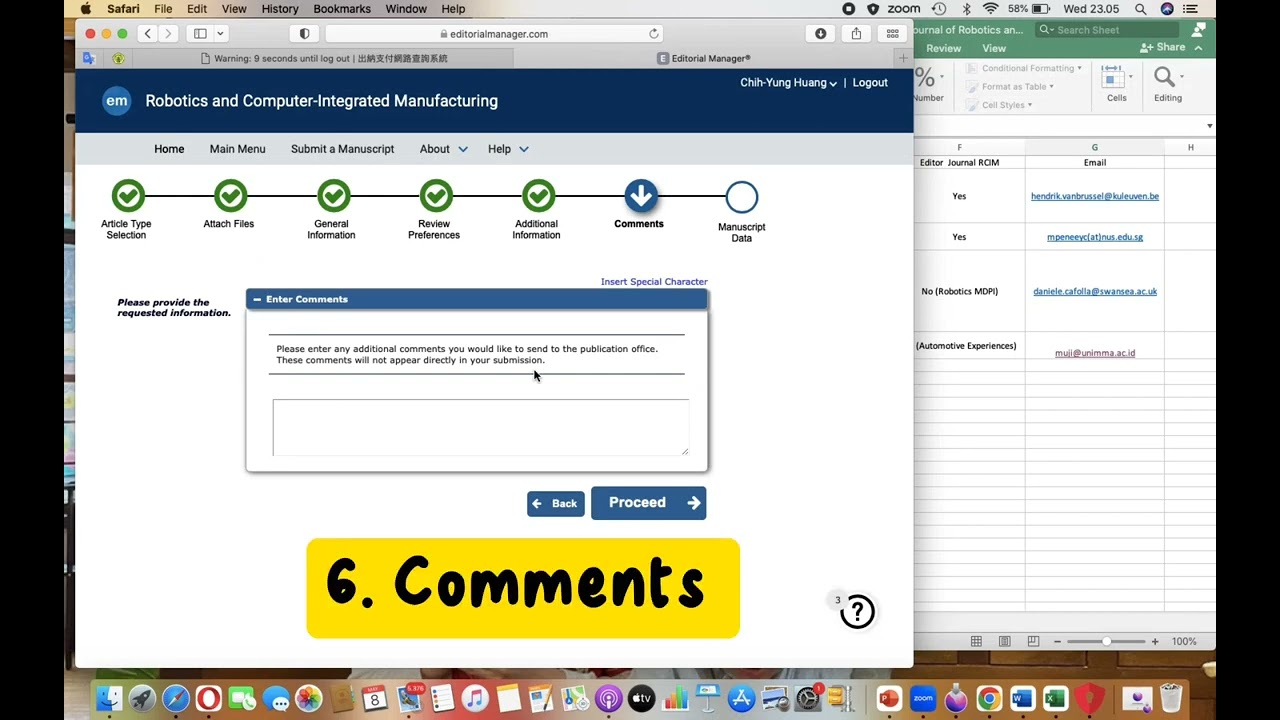Switch to PowerPoint in the Dock
Image resolution: width=1280 pixels, height=720 pixels.
[x=889, y=699]
